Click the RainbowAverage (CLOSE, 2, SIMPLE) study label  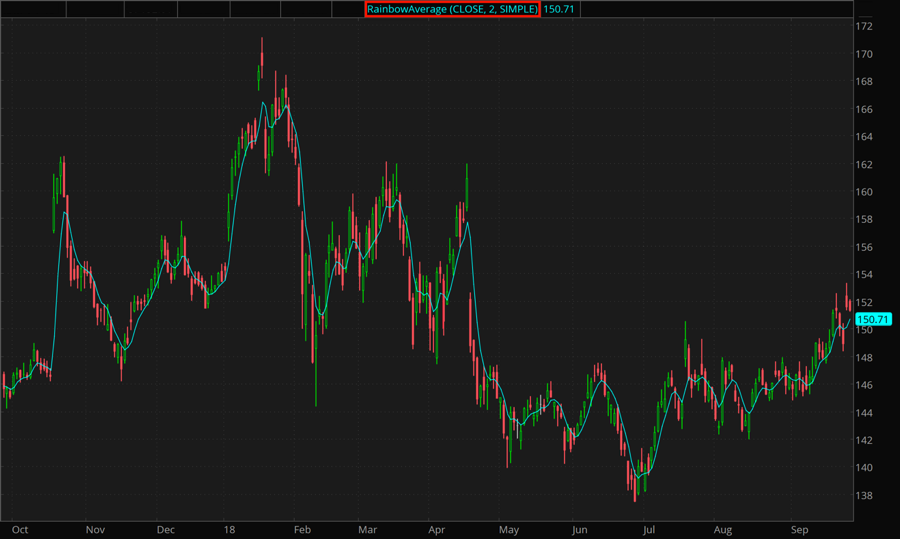point(452,9)
